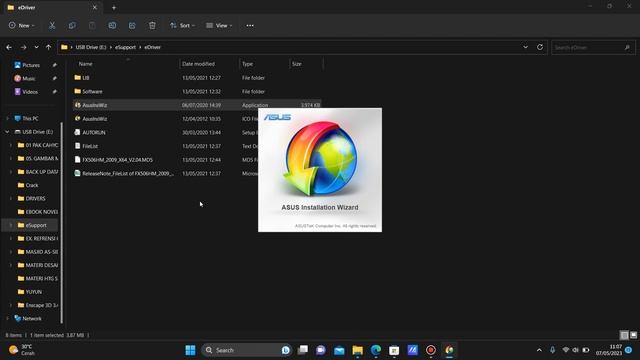Open the Windows Start menu
This screenshot has width=640, height=360.
coord(190,350)
